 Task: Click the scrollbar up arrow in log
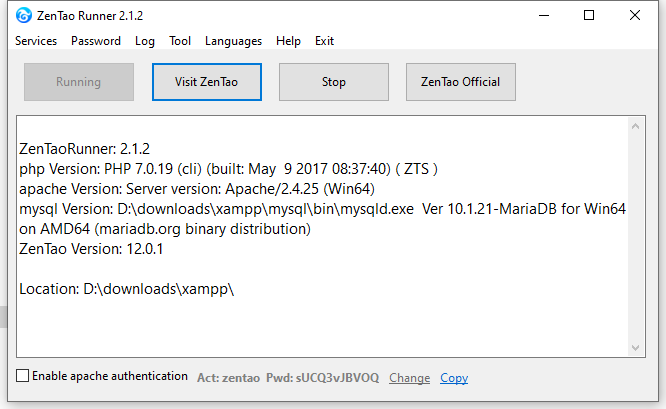(636, 127)
